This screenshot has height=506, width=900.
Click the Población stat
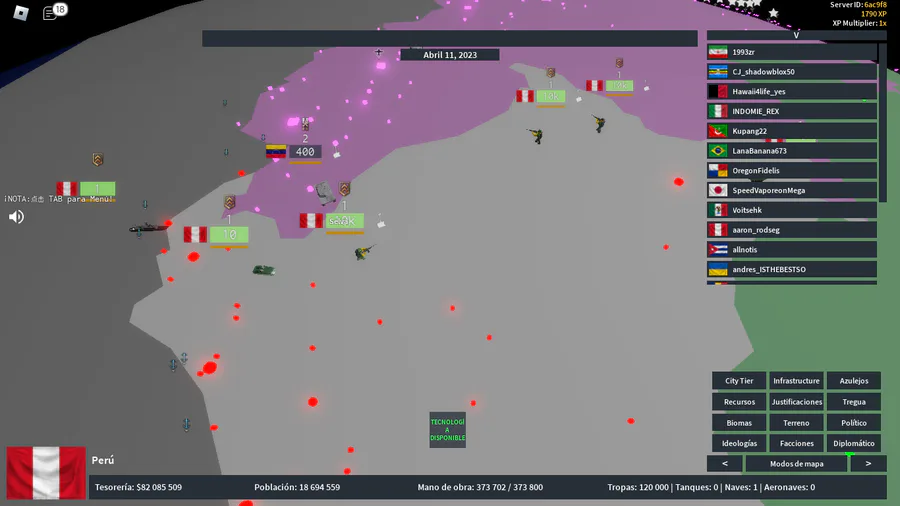(x=297, y=487)
